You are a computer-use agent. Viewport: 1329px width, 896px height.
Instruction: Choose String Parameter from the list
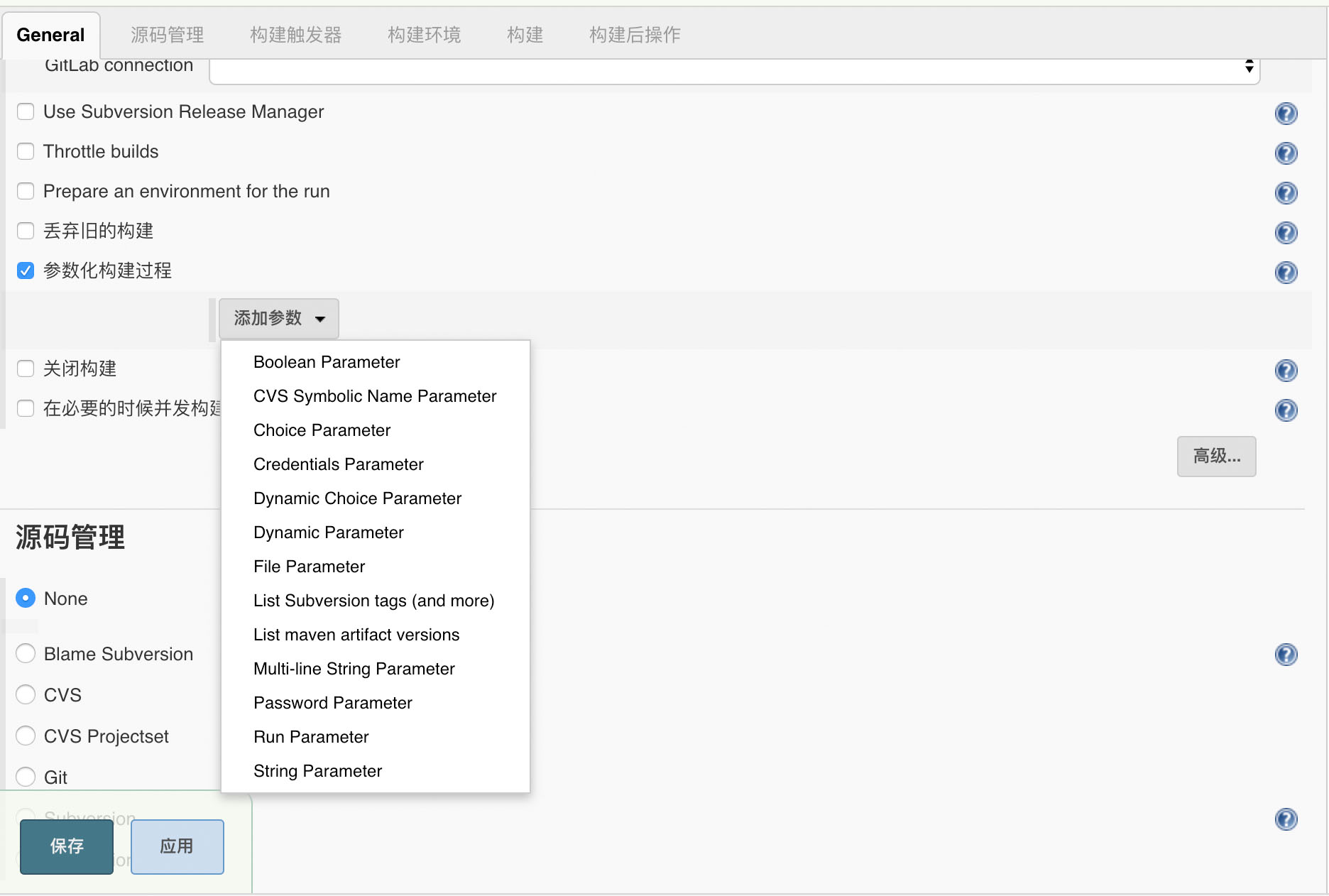tap(317, 771)
